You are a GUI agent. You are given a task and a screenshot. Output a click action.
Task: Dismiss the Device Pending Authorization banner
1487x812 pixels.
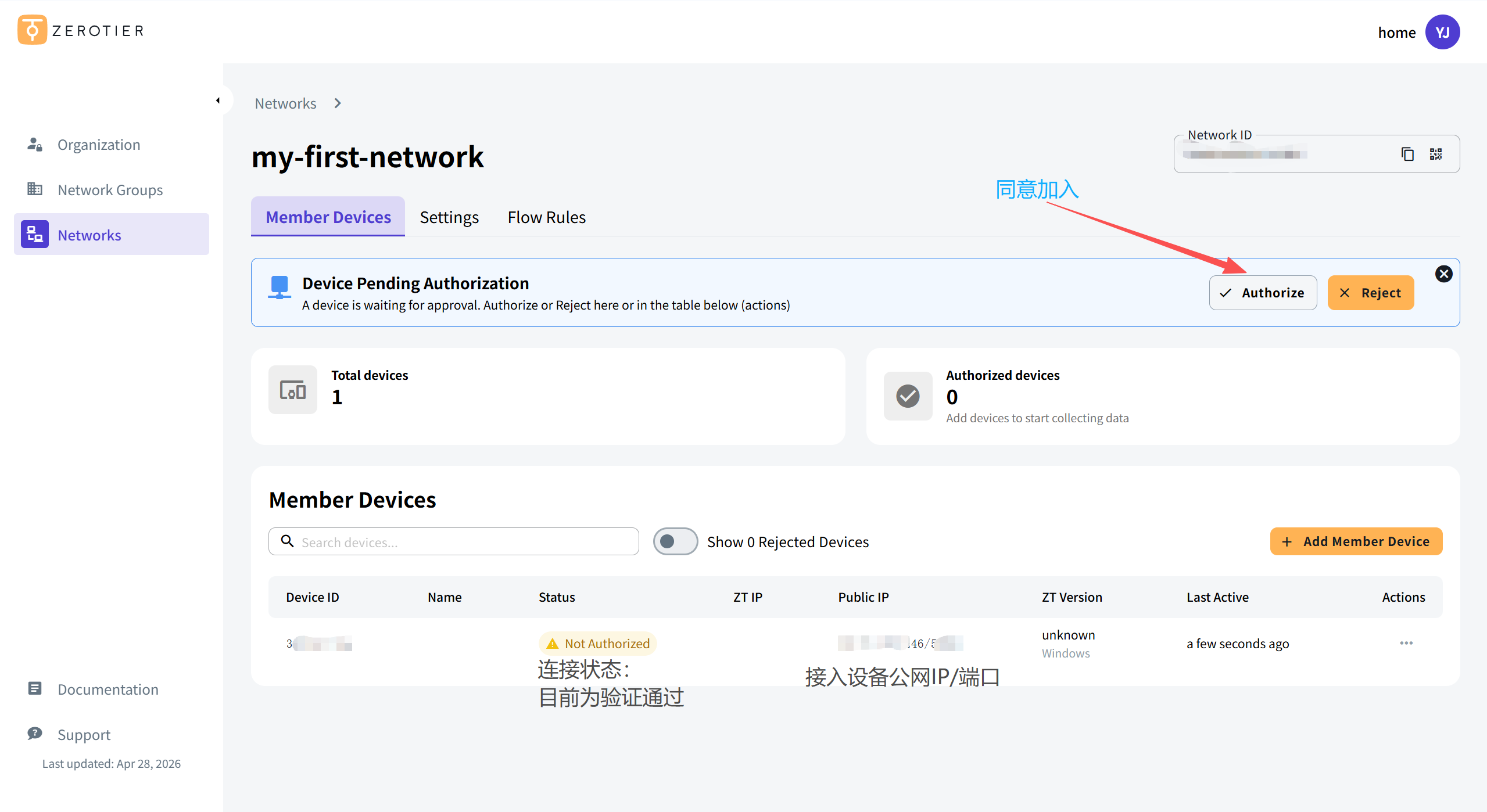[1443, 274]
